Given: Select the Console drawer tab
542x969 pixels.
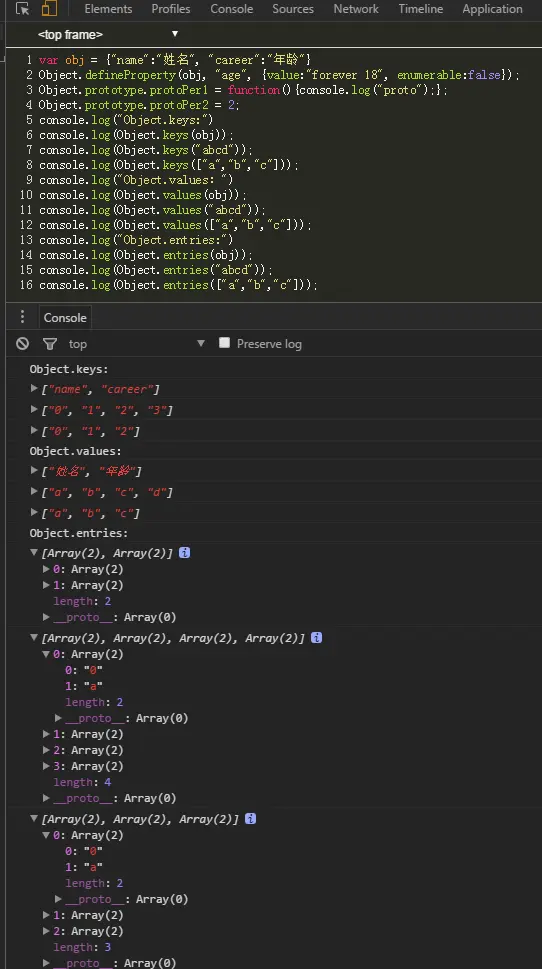Looking at the screenshot, I should (65, 318).
